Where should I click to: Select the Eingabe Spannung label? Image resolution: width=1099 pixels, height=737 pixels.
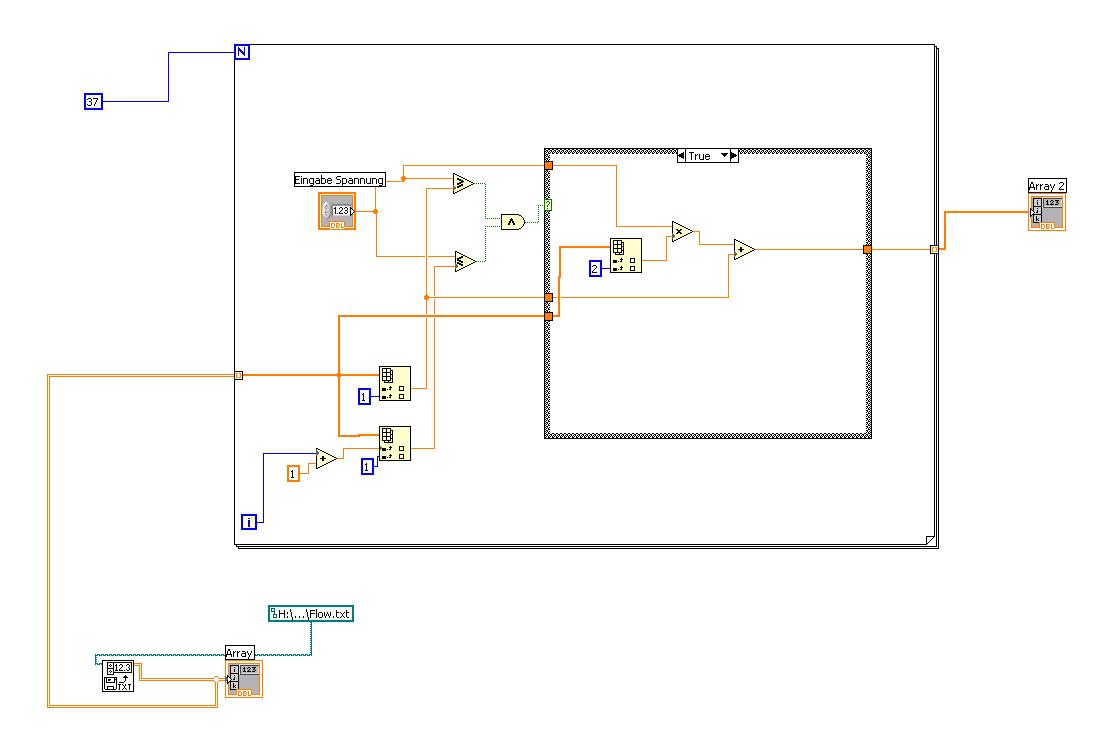[x=339, y=180]
